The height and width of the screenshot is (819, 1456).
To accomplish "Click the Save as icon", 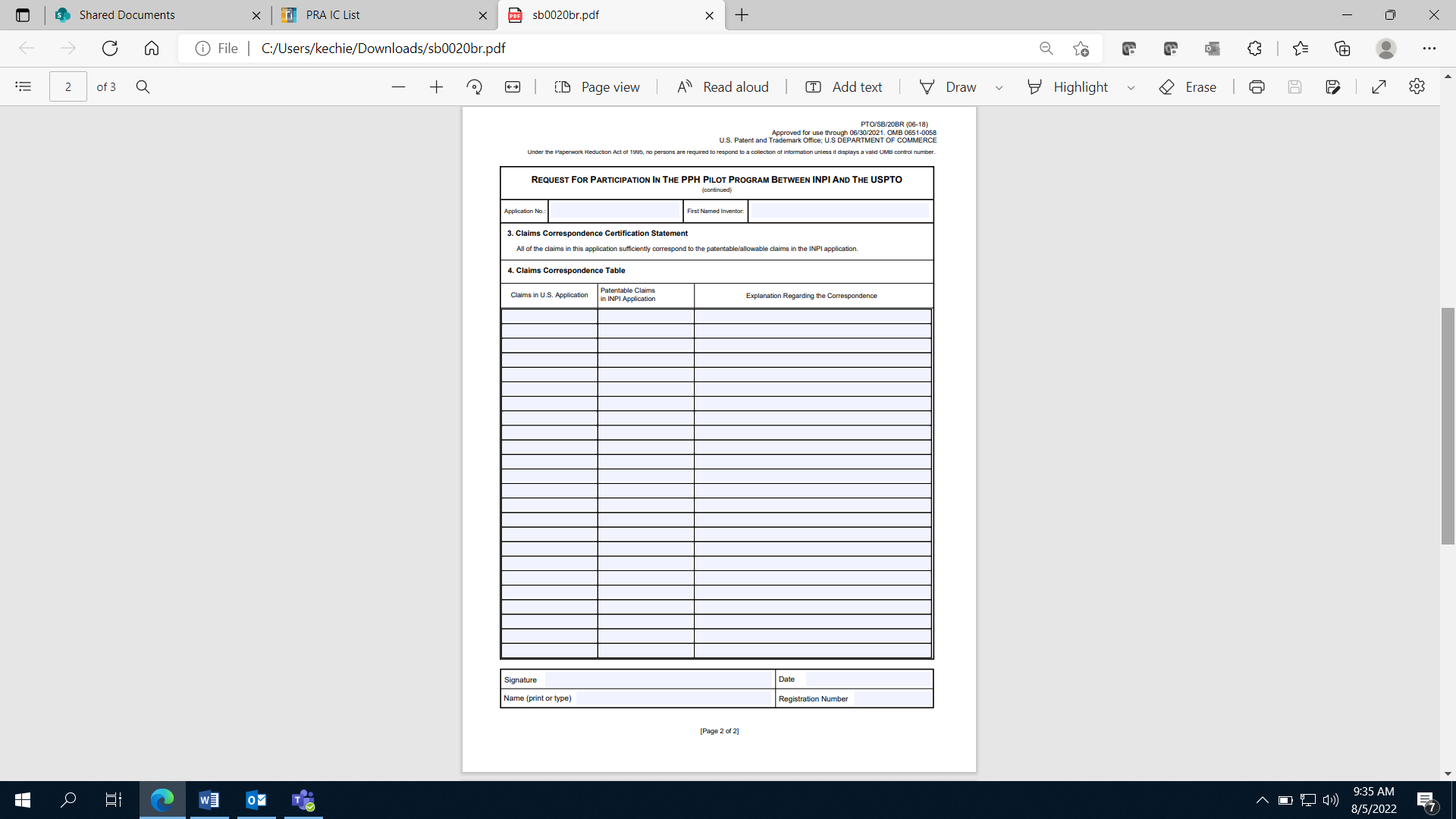I will click(1332, 87).
